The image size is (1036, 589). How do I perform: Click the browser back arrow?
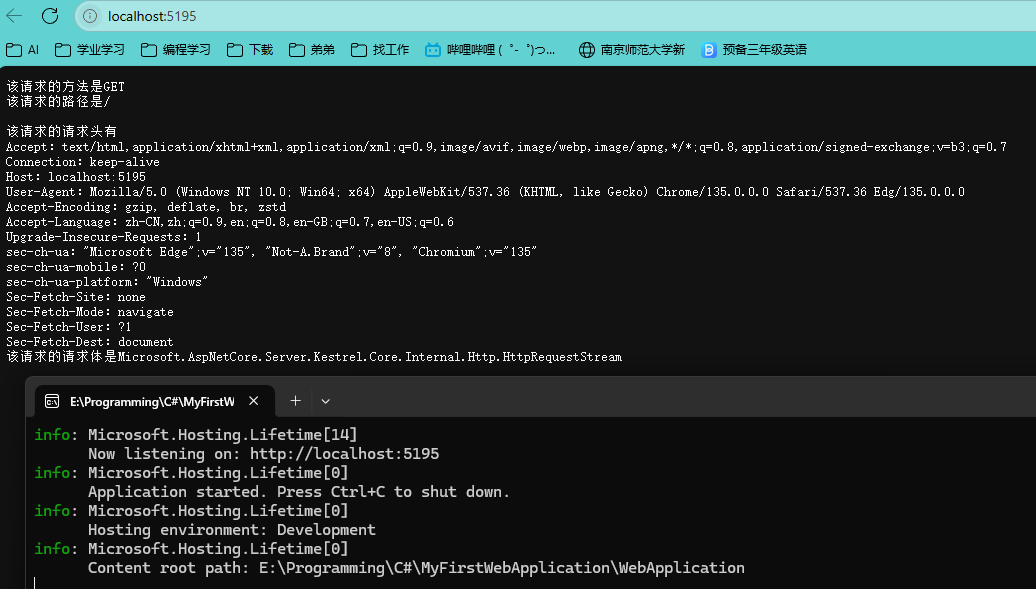click(15, 16)
